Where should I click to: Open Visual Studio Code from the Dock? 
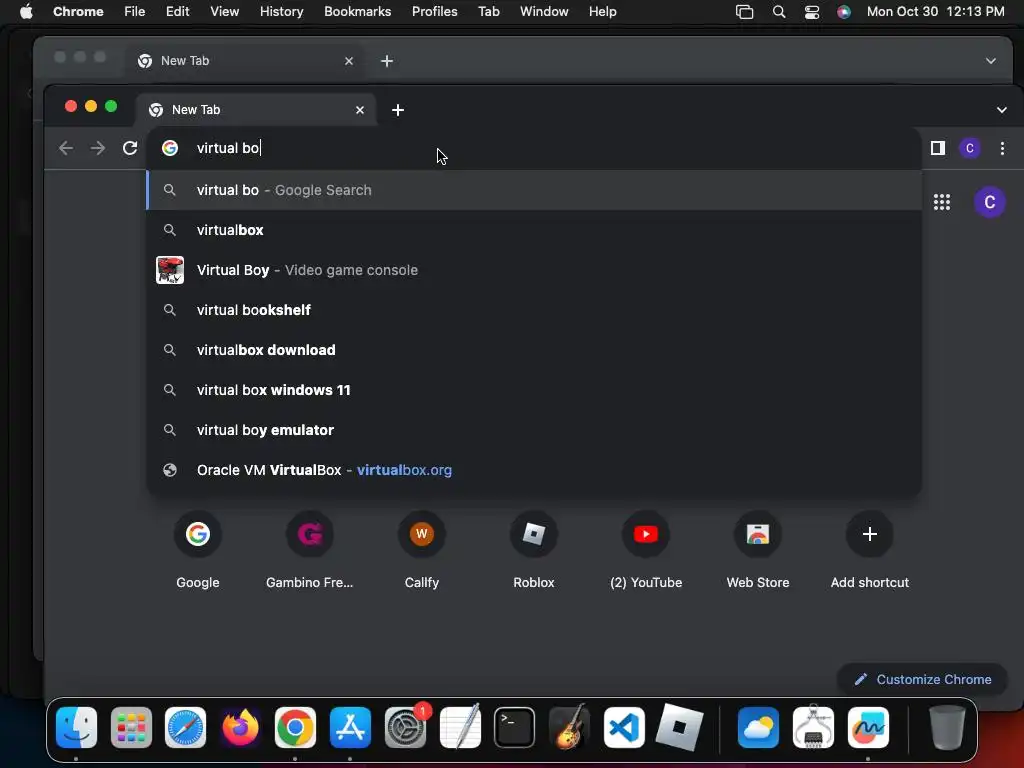[x=624, y=727]
